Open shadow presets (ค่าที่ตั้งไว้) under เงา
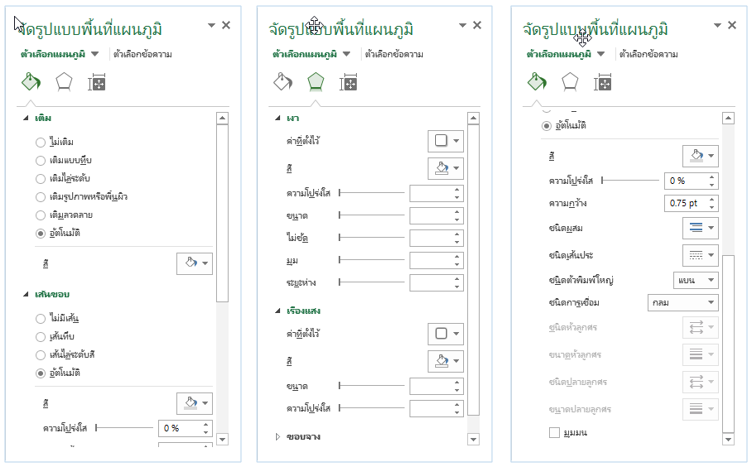 pyautogui.click(x=445, y=141)
